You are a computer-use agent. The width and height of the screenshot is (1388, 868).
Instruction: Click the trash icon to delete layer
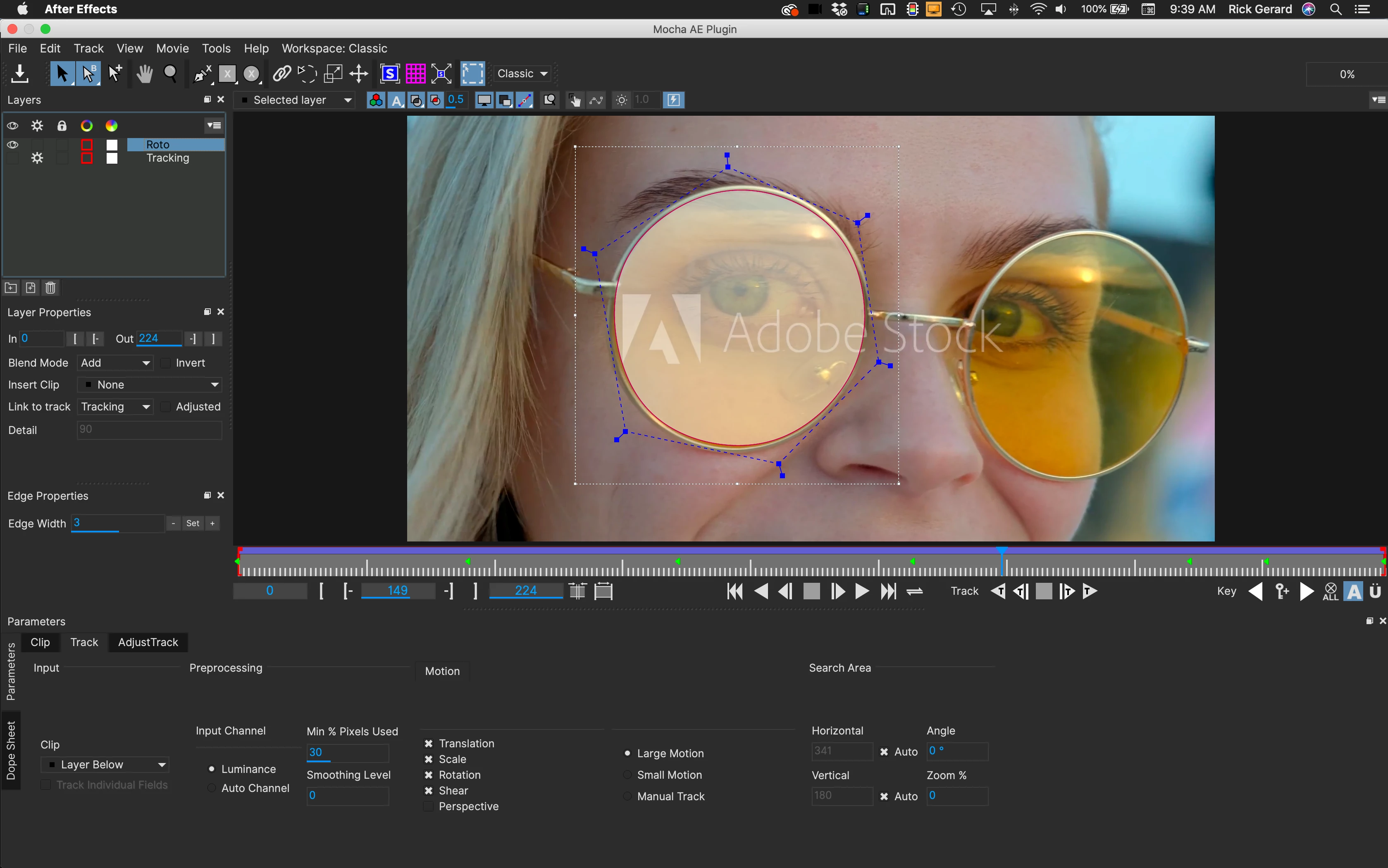[x=50, y=288]
